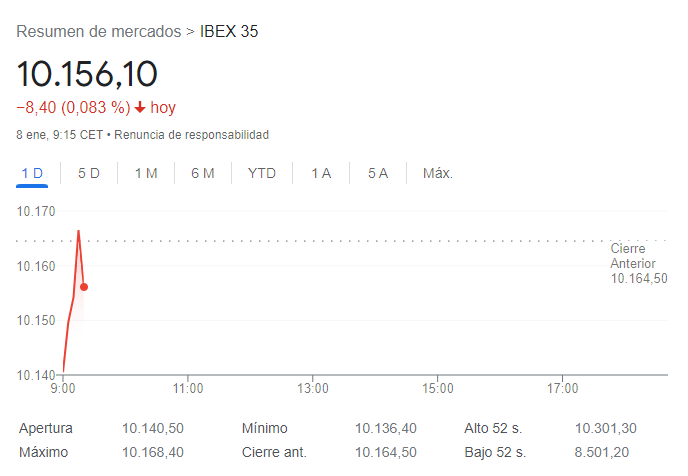Click the red dot on the chart line
The width and height of the screenshot is (688, 476).
(x=84, y=287)
